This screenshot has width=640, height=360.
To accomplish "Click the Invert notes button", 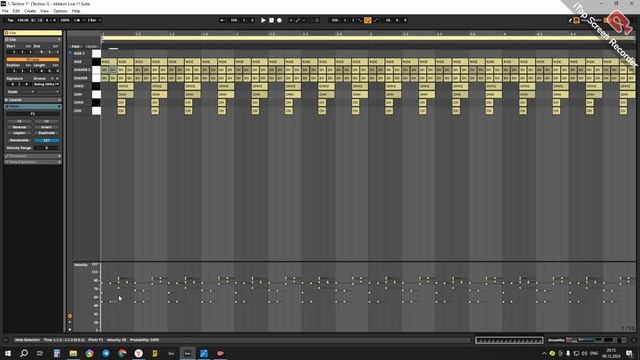I will click(46, 127).
